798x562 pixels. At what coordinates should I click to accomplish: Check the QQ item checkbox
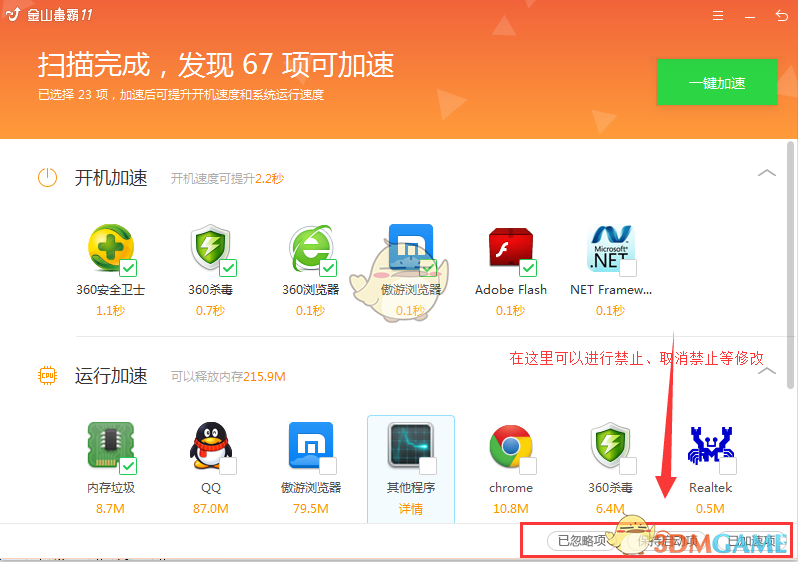tap(228, 466)
